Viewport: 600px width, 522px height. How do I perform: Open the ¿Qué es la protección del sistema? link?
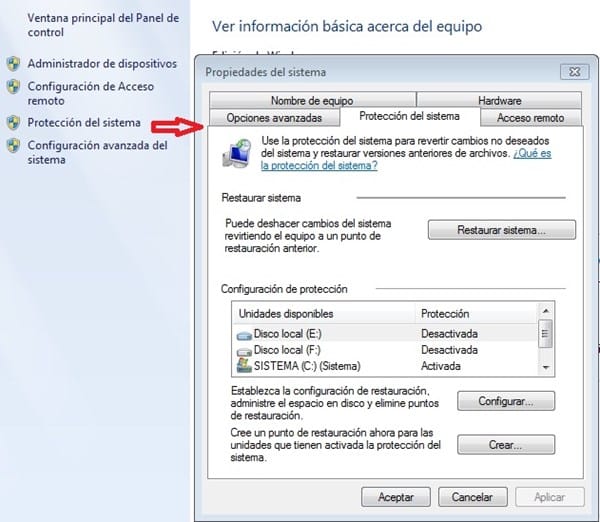pos(406,159)
